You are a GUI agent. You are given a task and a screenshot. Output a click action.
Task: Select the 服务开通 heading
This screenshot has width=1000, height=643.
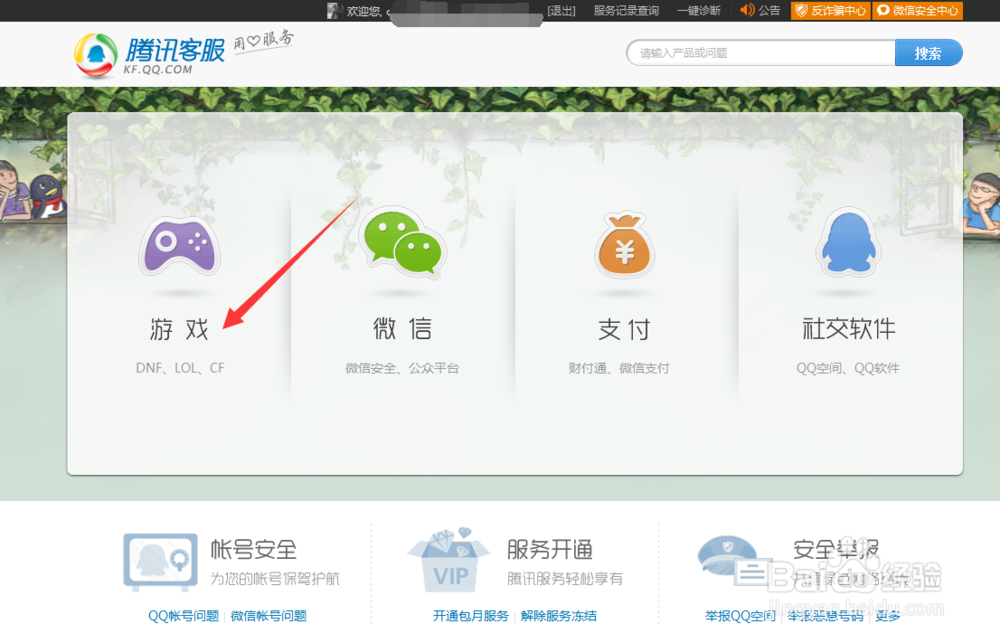click(x=550, y=549)
